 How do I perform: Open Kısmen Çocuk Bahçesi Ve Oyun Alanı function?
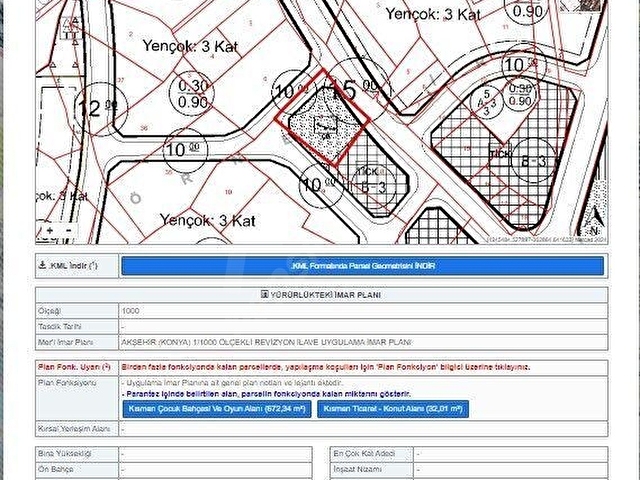click(217, 409)
